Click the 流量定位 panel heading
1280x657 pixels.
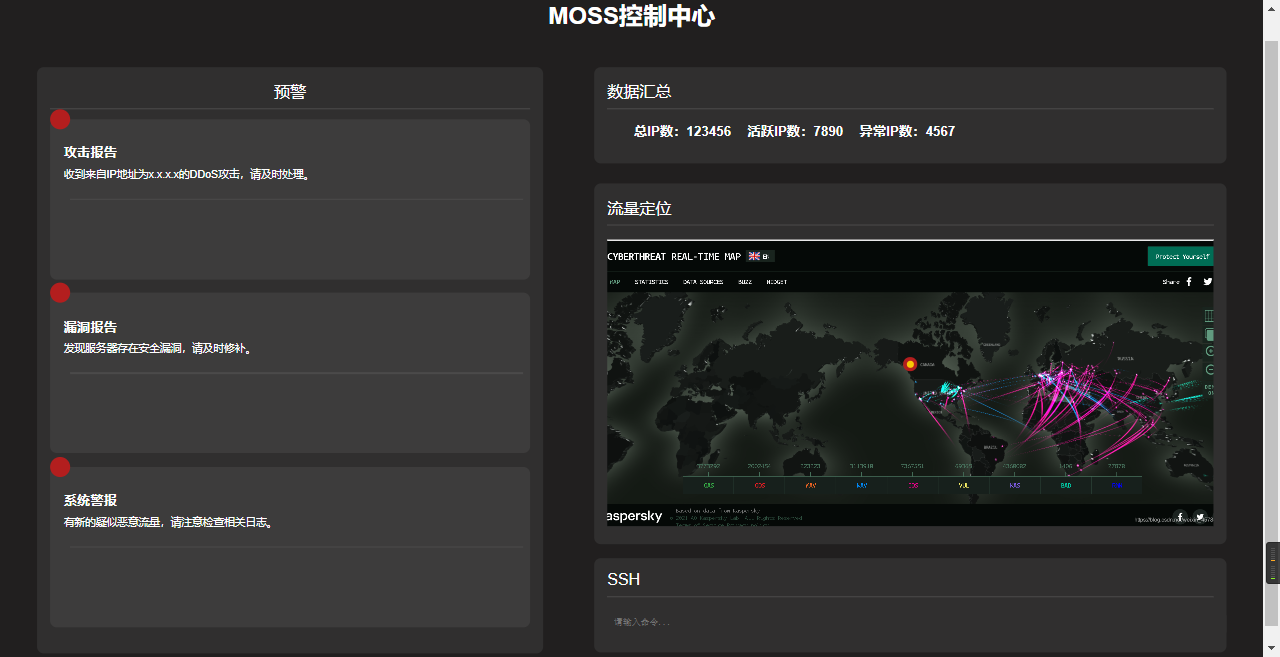(x=639, y=209)
